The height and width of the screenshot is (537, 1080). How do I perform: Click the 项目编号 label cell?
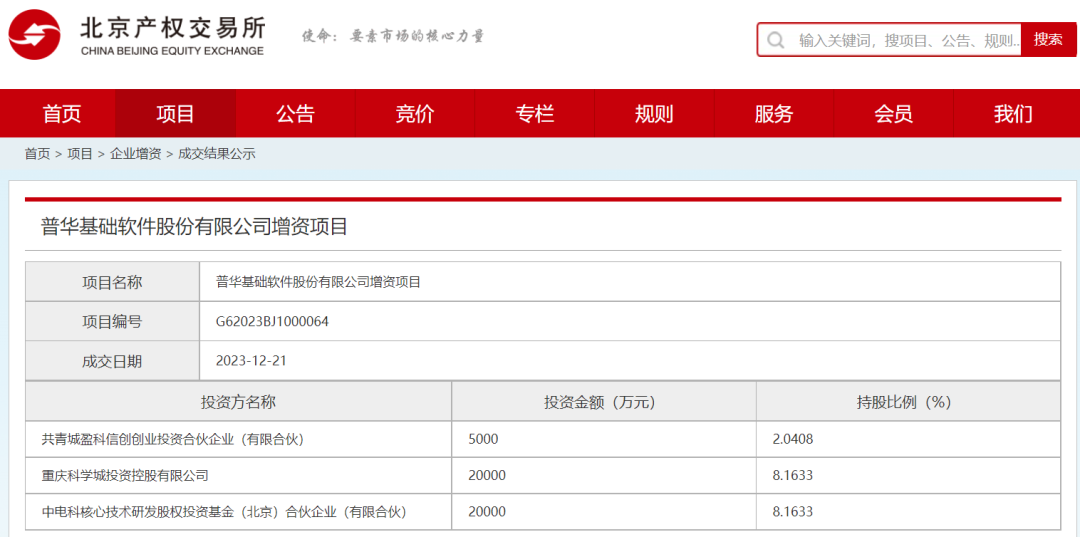point(112,322)
